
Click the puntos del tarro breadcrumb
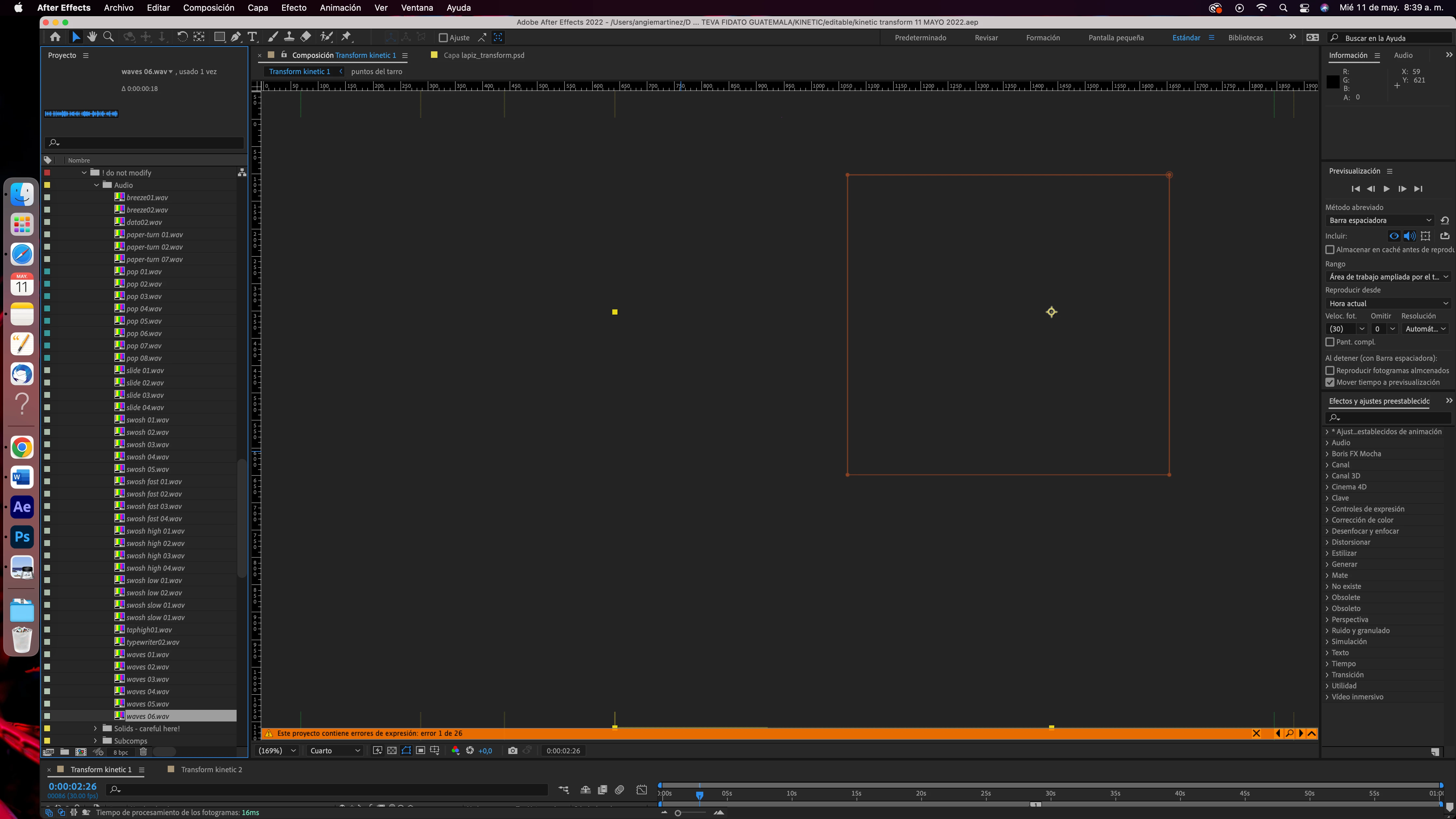point(376,72)
